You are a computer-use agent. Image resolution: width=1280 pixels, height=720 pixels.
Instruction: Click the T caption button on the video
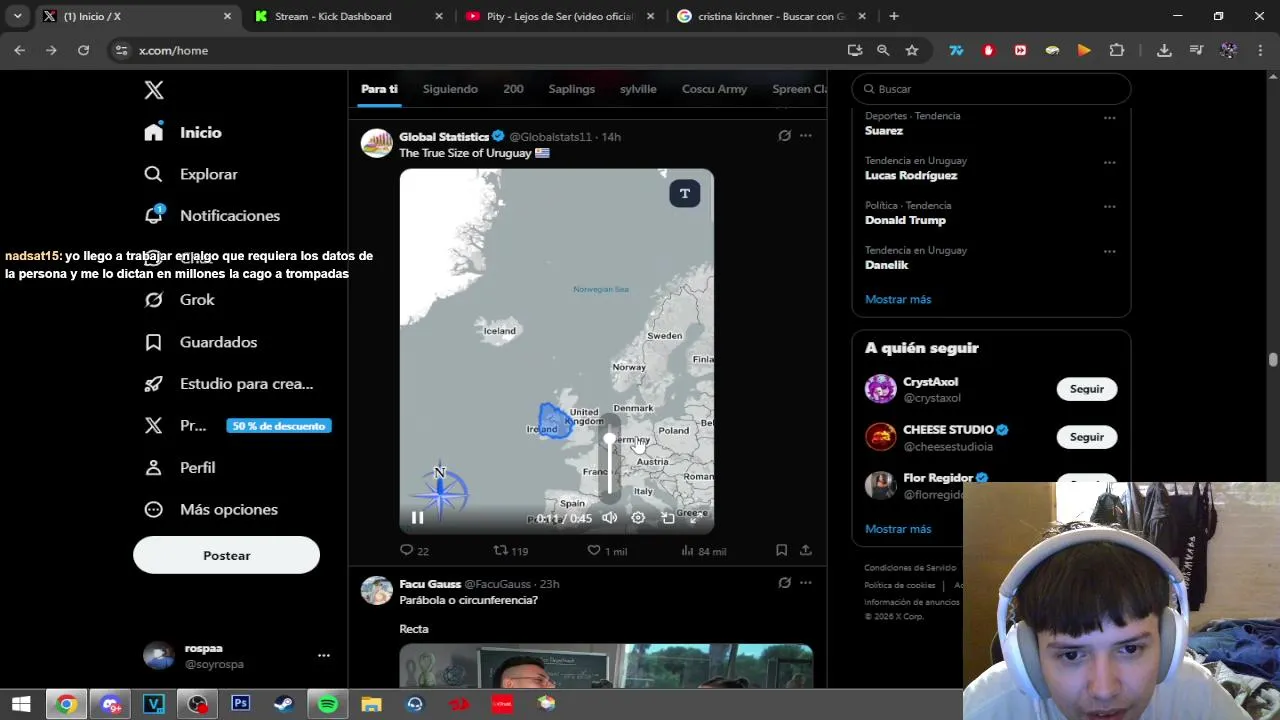[x=685, y=194]
